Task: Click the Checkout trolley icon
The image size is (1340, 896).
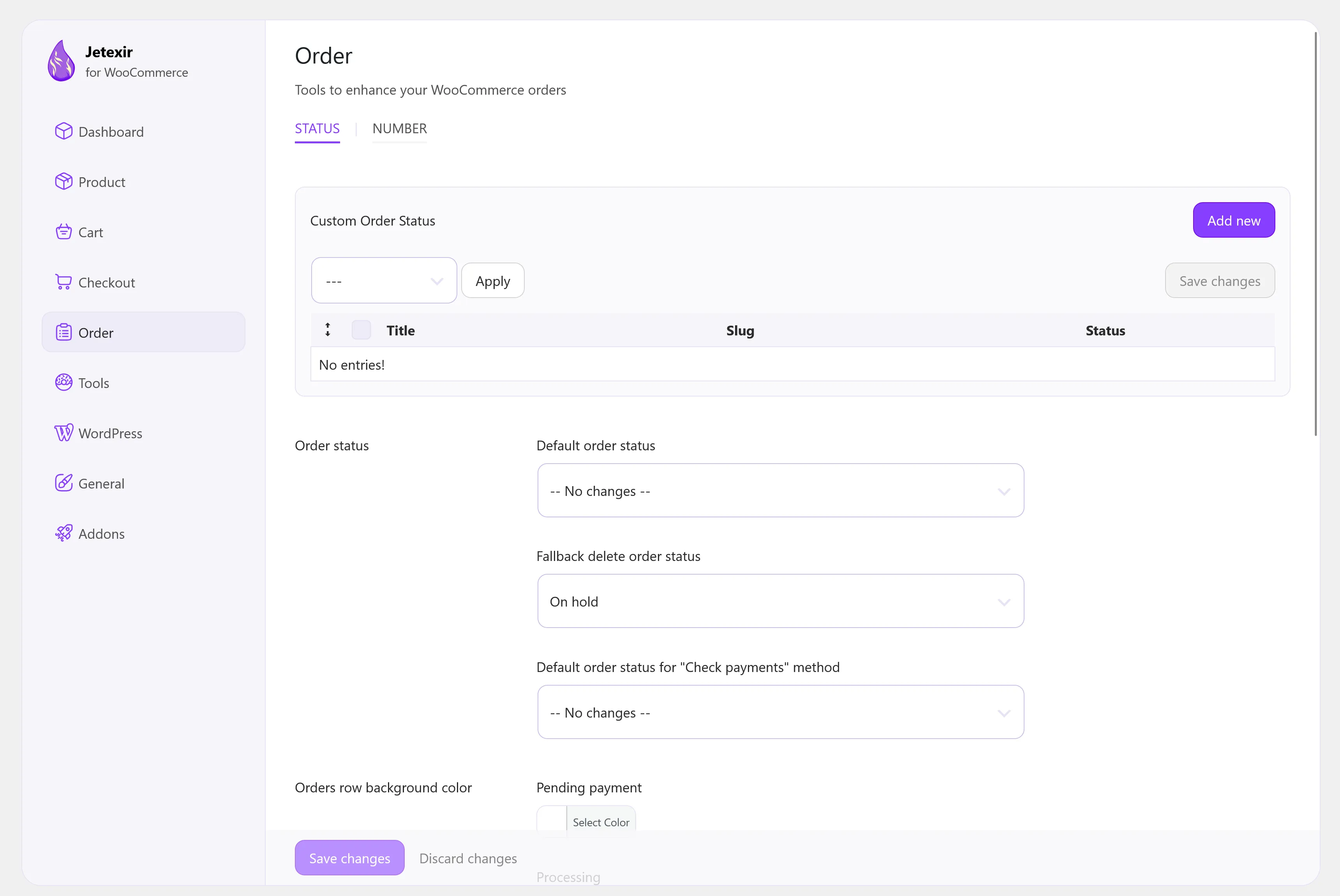Action: [x=63, y=282]
